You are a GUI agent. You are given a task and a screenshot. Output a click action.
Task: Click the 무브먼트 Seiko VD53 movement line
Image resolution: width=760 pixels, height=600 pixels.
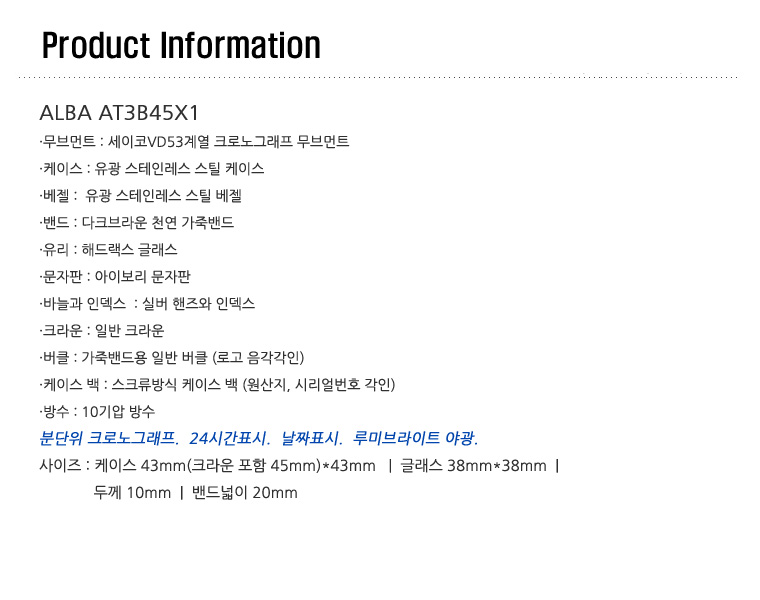click(x=194, y=141)
